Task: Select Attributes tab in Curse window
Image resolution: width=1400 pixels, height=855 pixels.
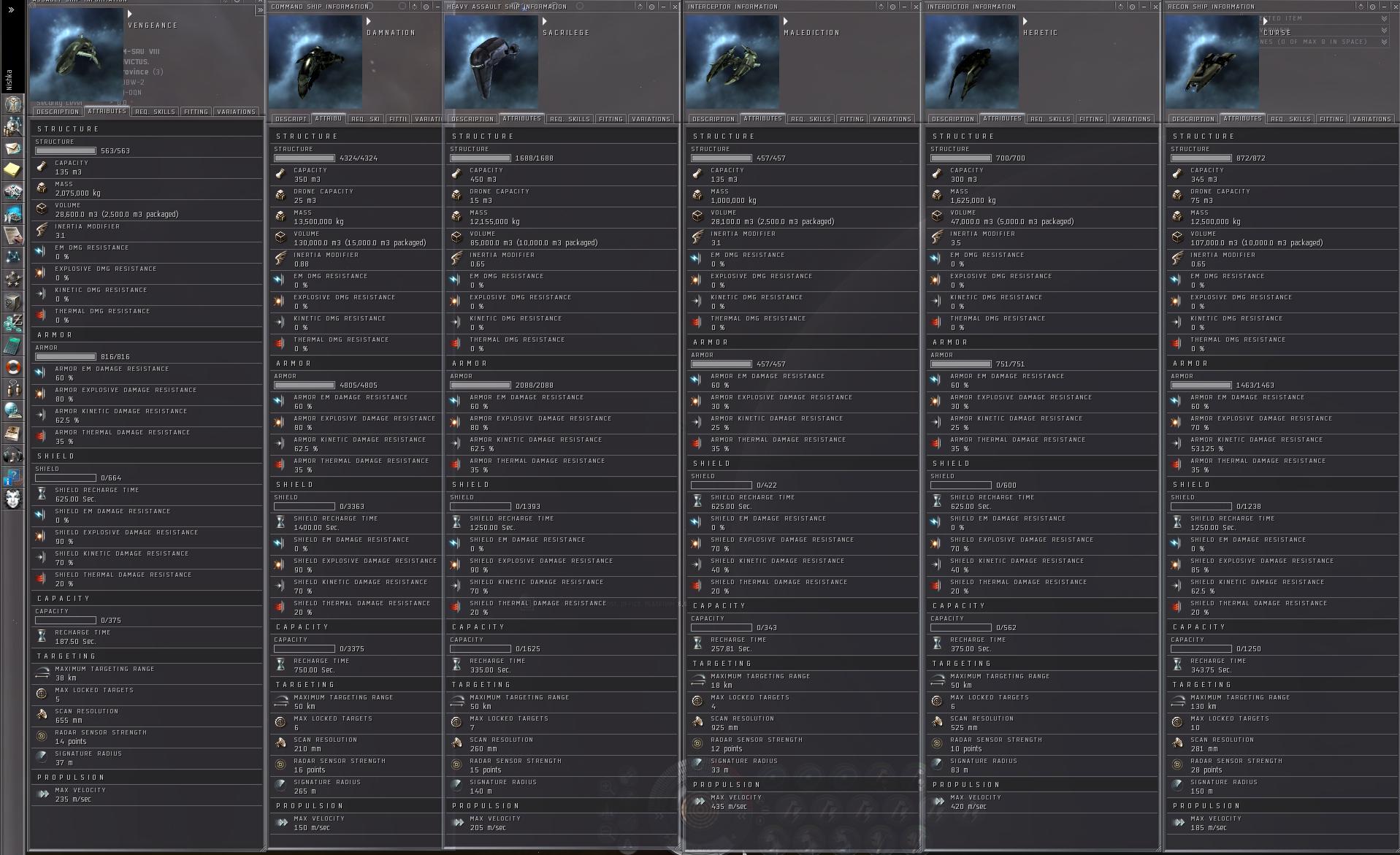Action: [x=1242, y=118]
